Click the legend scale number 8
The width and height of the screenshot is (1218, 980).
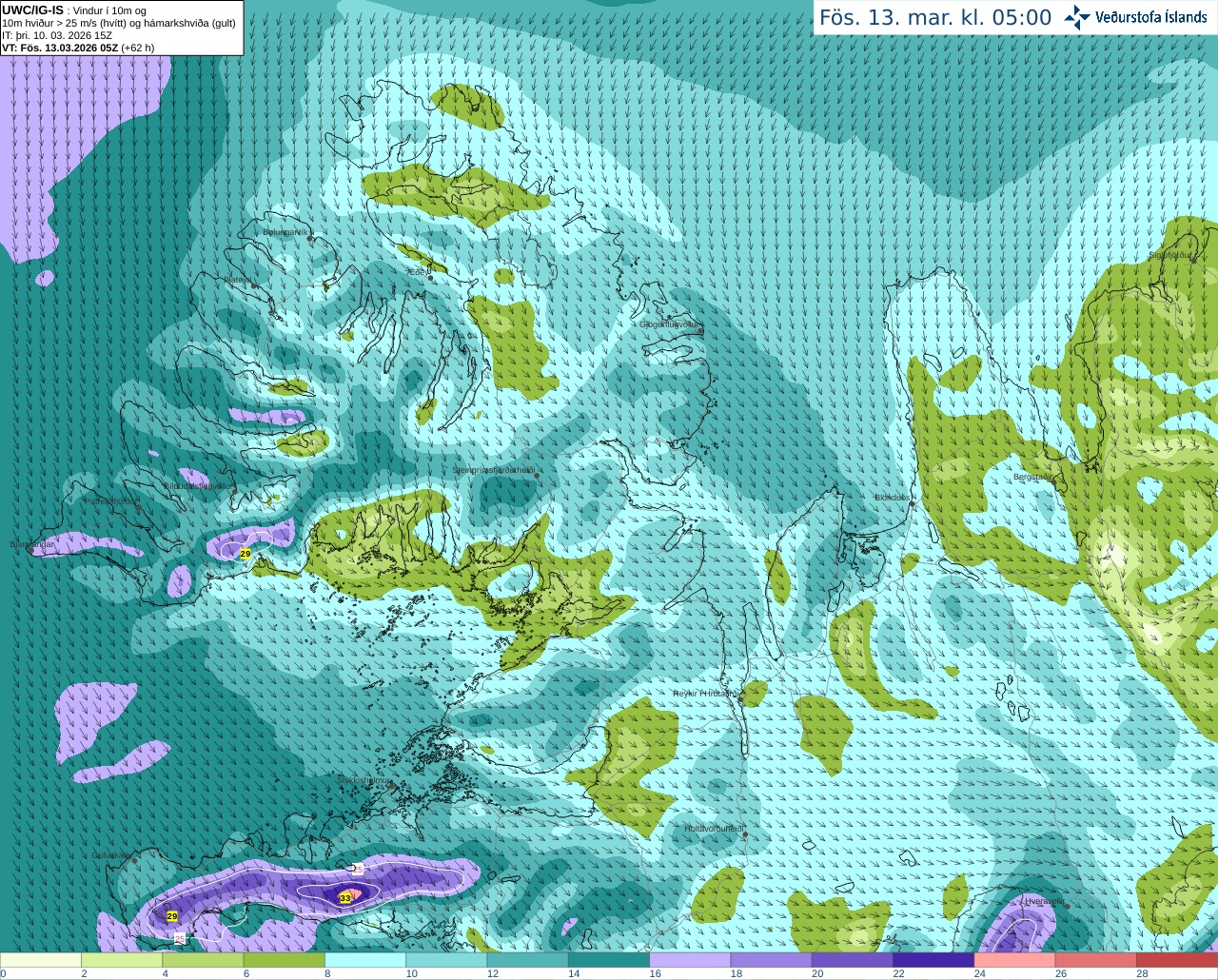click(x=328, y=973)
